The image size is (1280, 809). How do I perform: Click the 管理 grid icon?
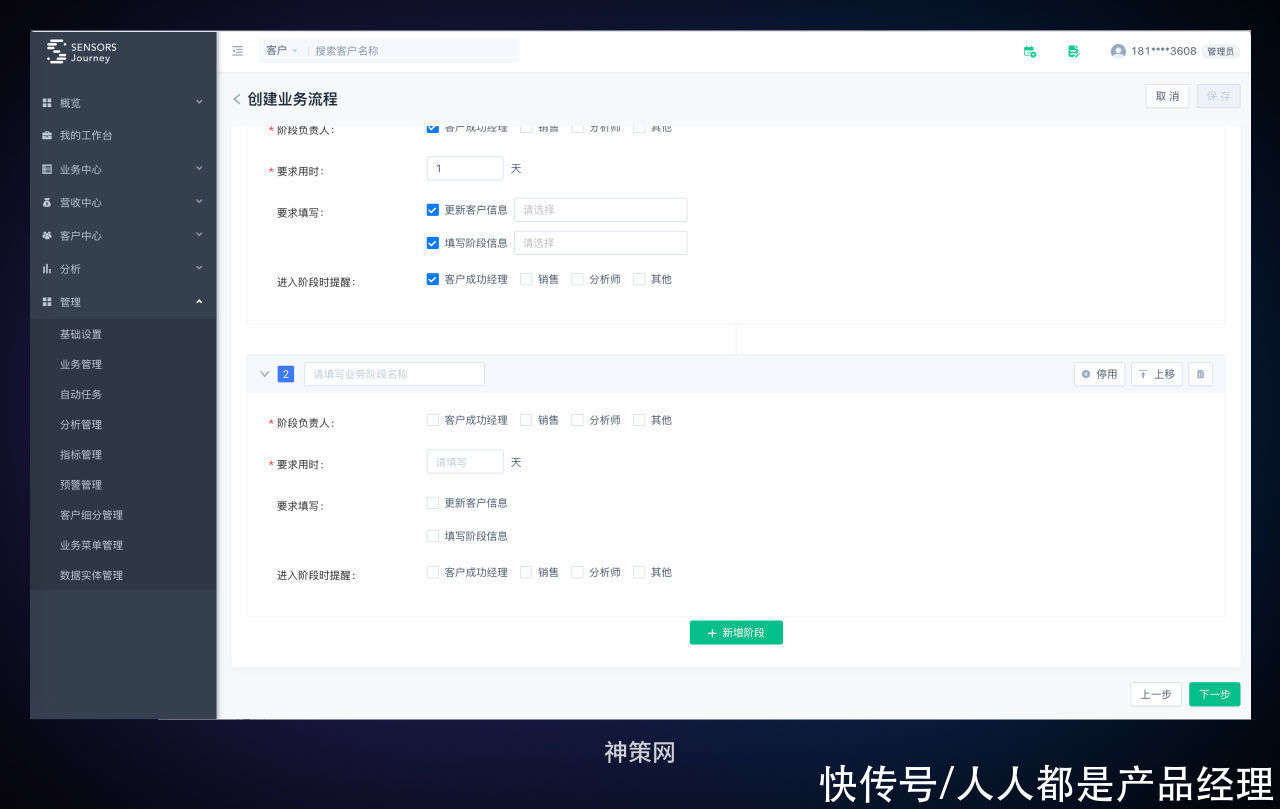click(x=47, y=302)
